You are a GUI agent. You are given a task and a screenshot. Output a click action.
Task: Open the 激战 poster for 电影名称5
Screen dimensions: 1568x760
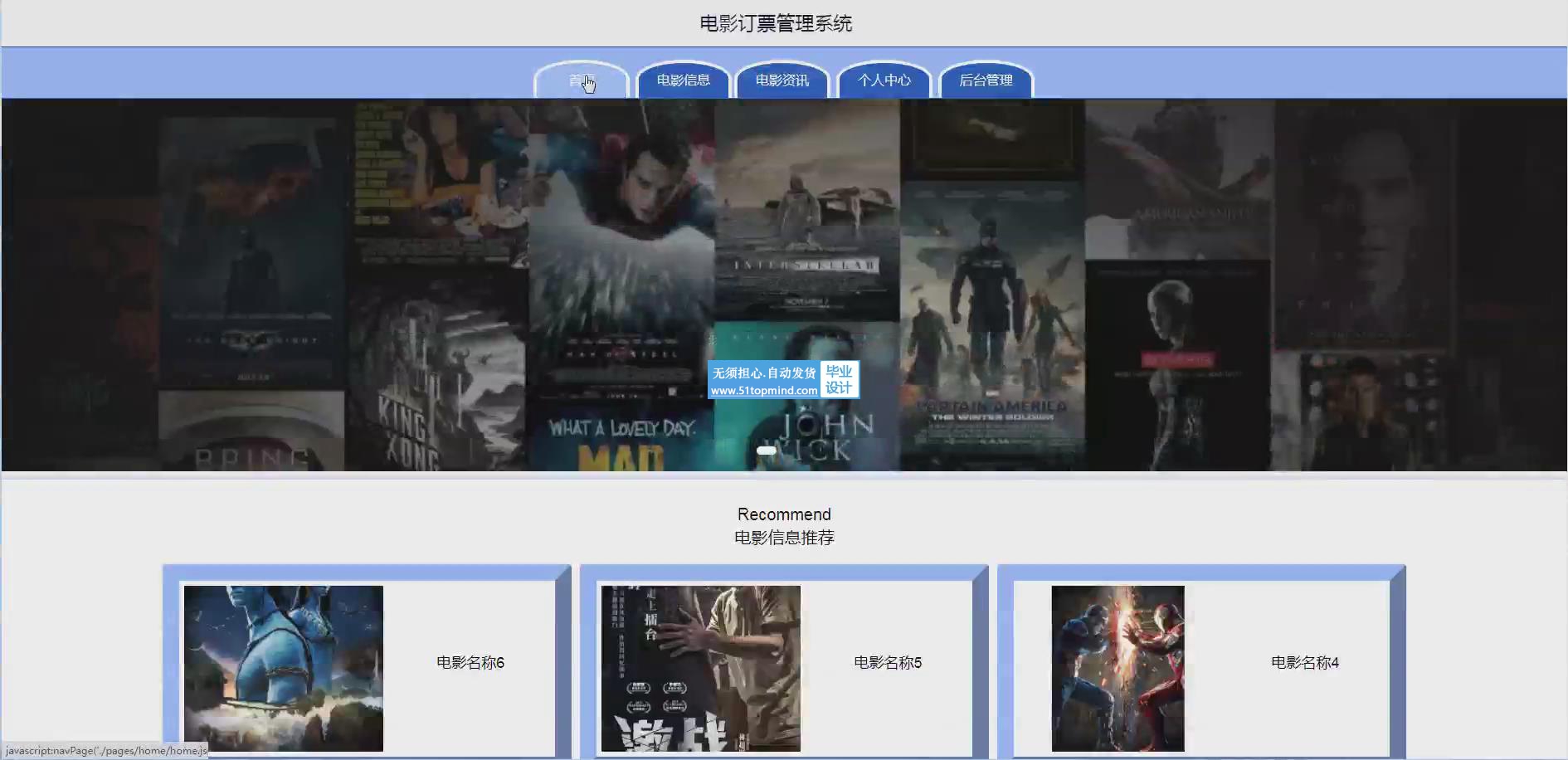coord(701,669)
